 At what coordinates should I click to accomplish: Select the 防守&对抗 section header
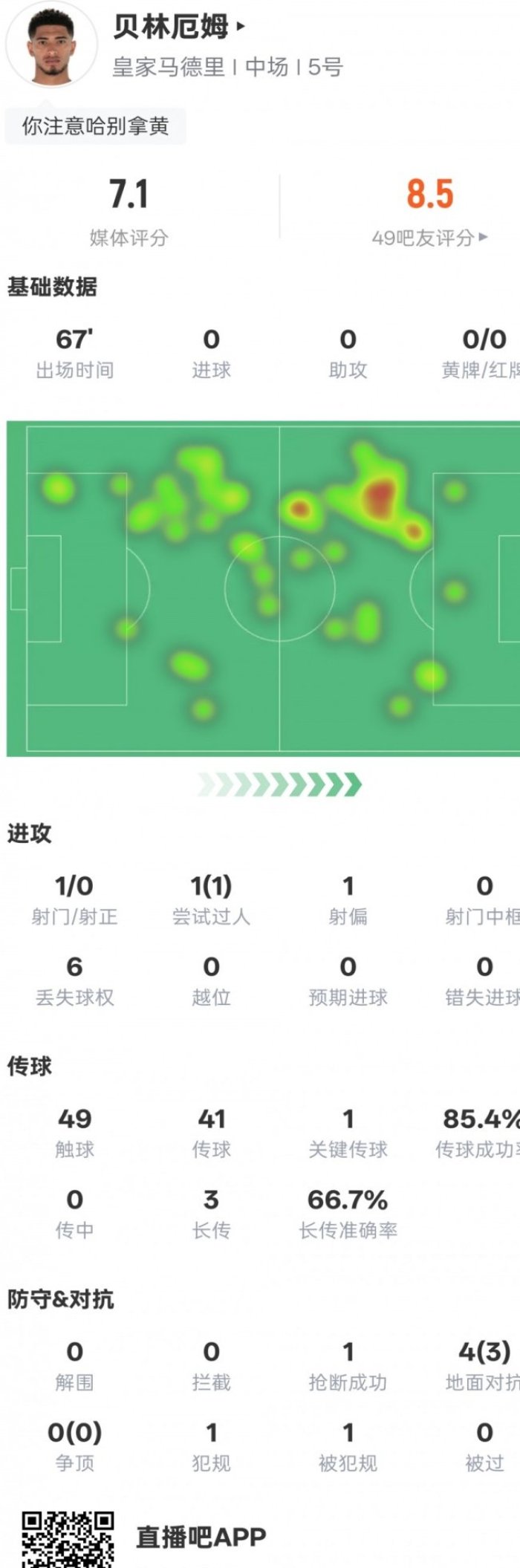tap(60, 1299)
